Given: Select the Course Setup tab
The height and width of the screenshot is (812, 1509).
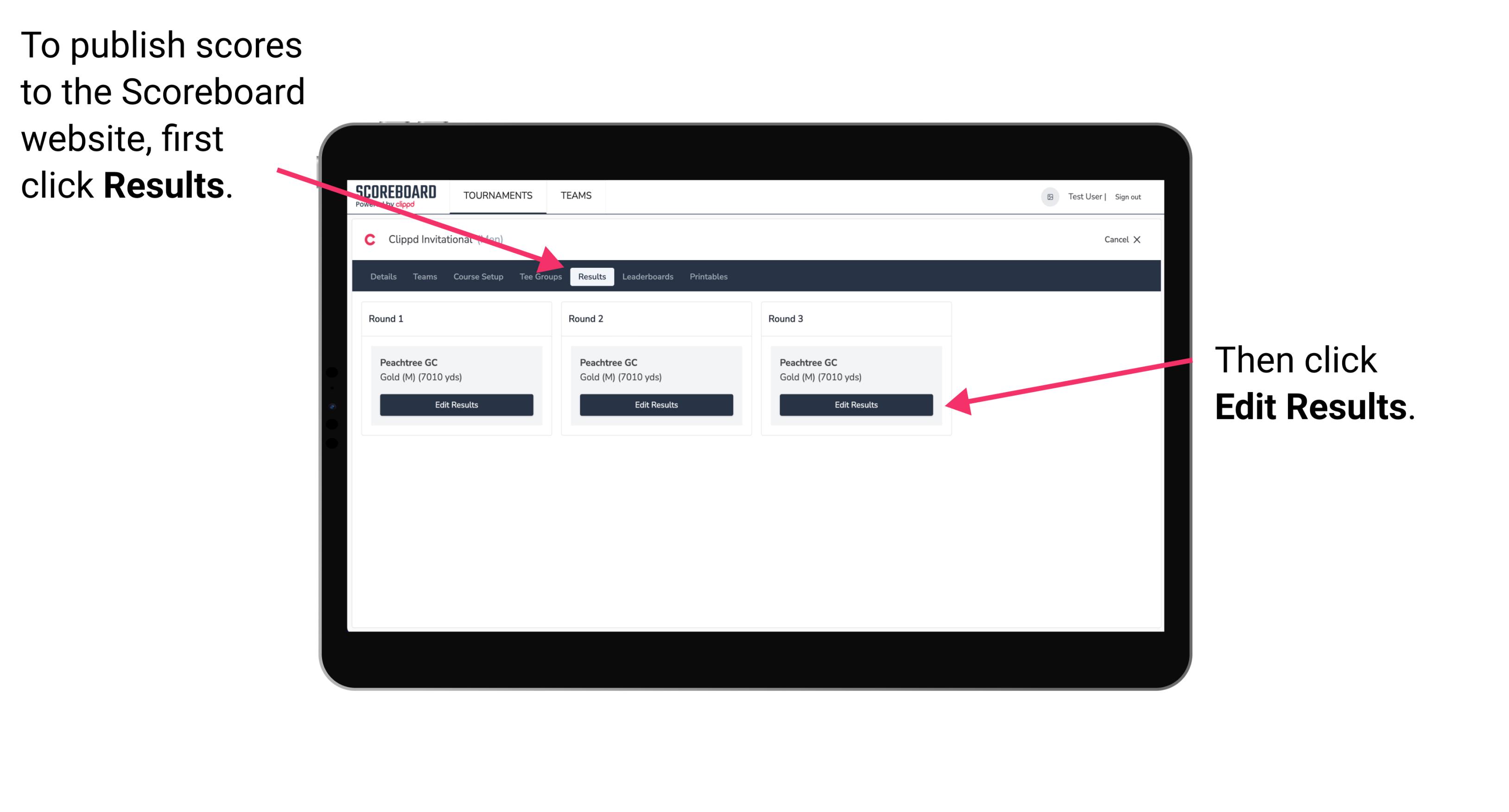Looking at the screenshot, I should coord(478,277).
